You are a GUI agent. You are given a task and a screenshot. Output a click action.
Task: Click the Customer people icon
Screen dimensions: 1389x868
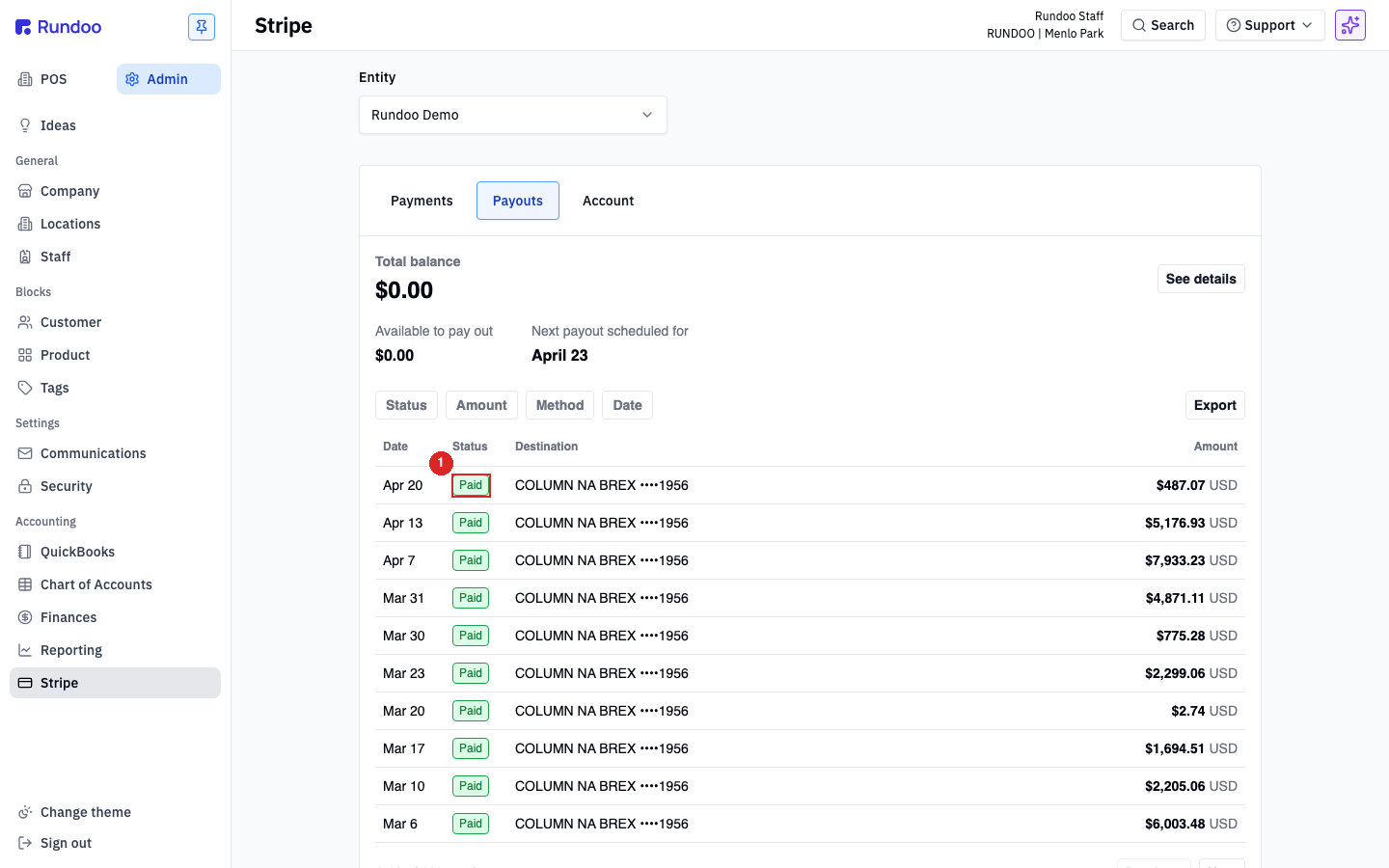pyautogui.click(x=25, y=322)
